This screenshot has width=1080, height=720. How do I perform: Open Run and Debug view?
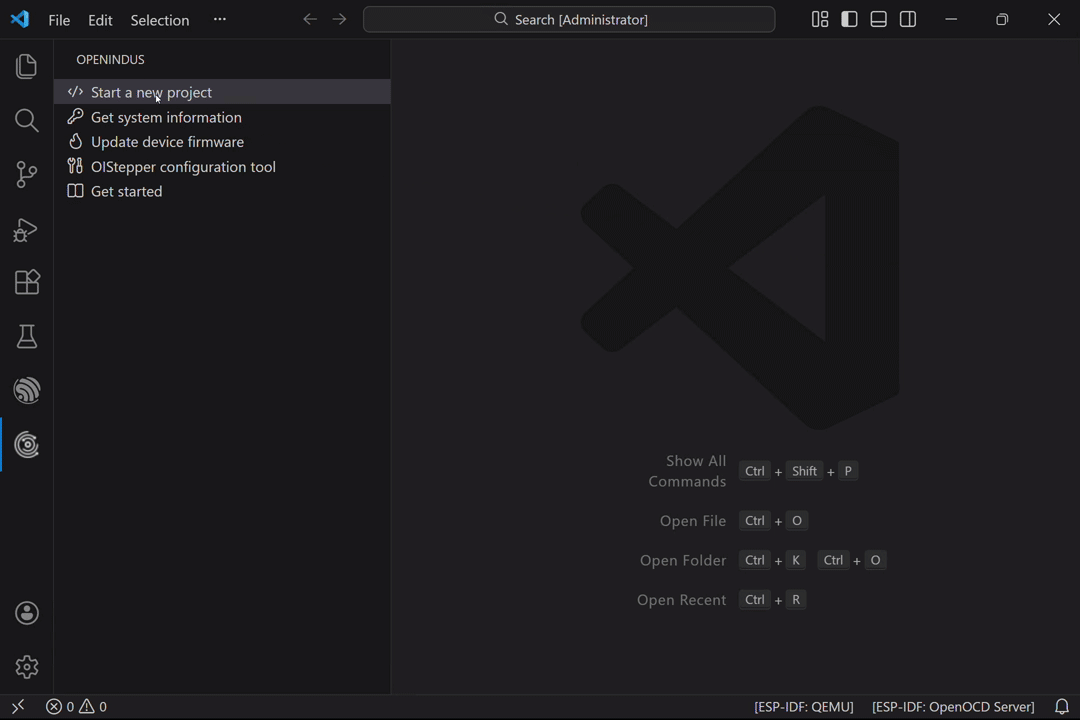tap(27, 229)
